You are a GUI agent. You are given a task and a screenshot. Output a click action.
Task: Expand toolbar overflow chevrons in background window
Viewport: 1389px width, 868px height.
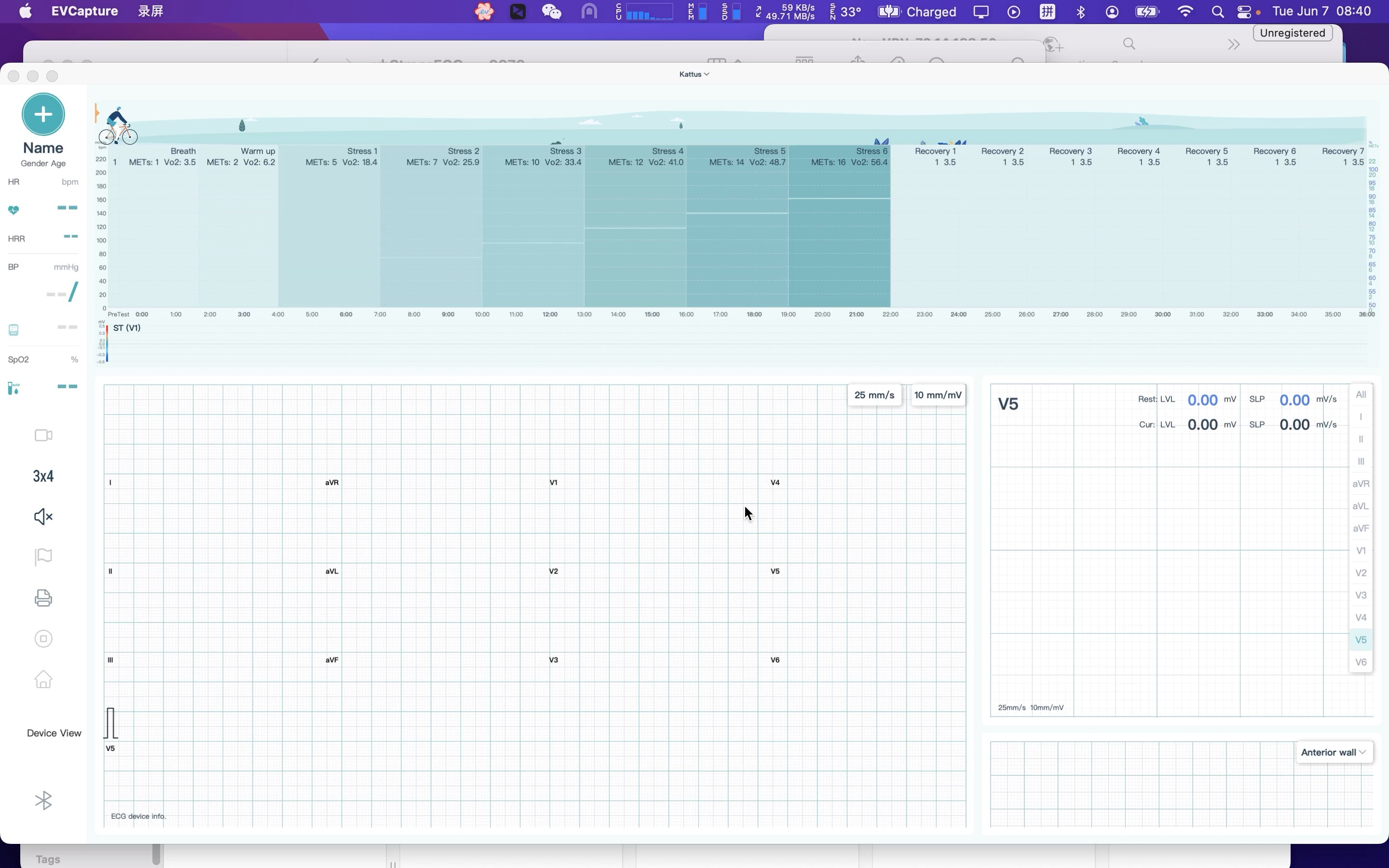tap(1233, 44)
